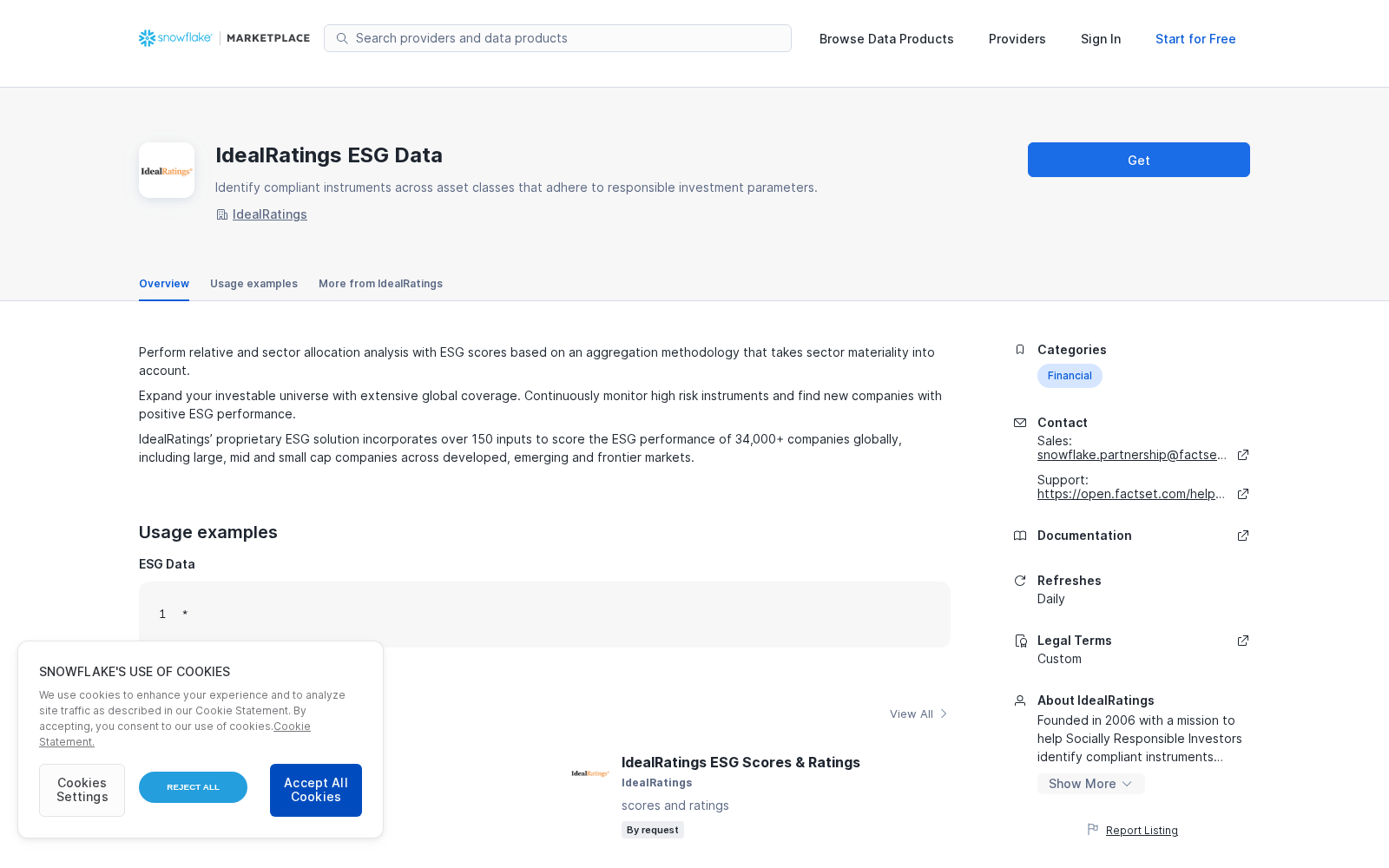Open the Legal Terms external link icon
This screenshot has height=868, width=1389.
point(1243,641)
